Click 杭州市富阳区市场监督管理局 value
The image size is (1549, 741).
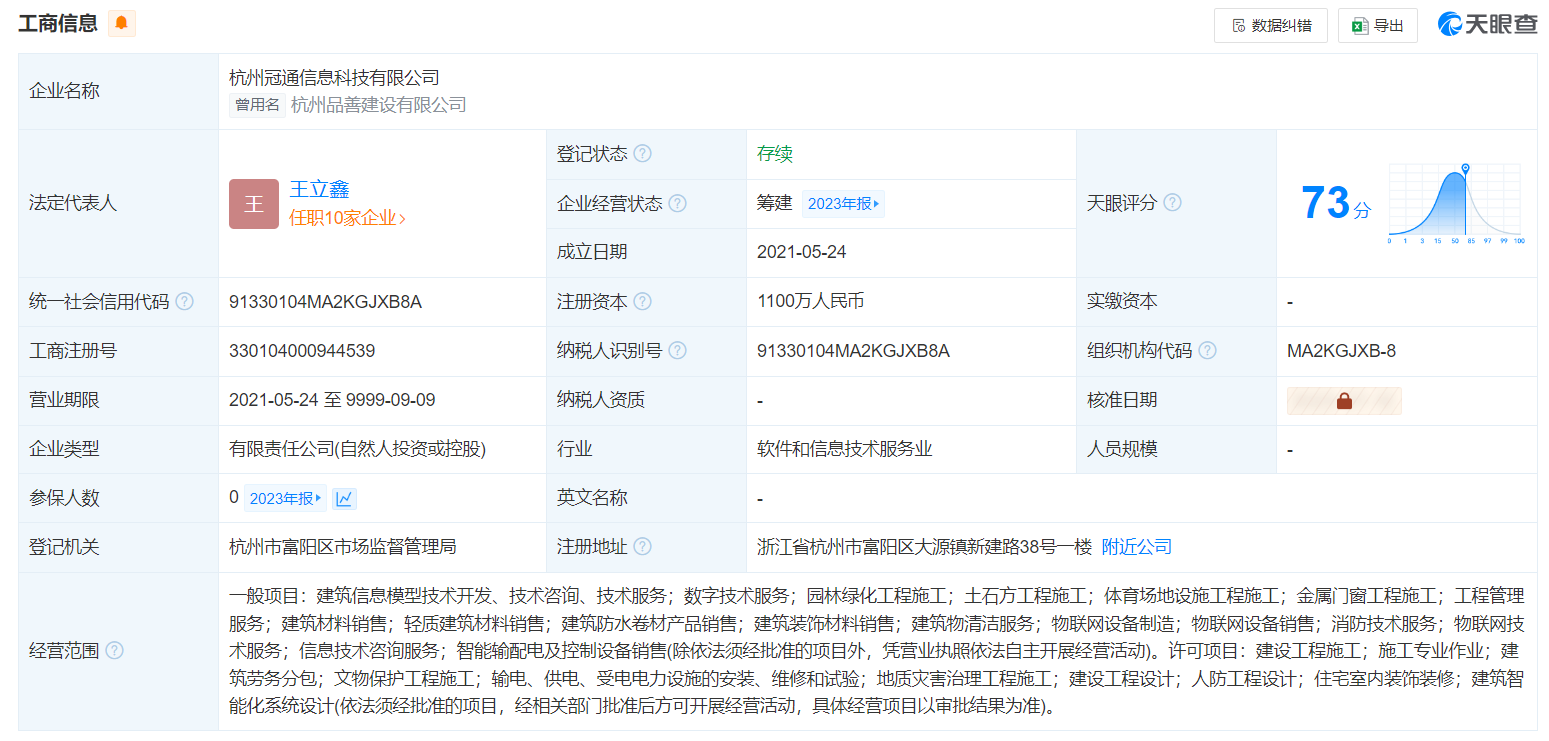(x=343, y=547)
